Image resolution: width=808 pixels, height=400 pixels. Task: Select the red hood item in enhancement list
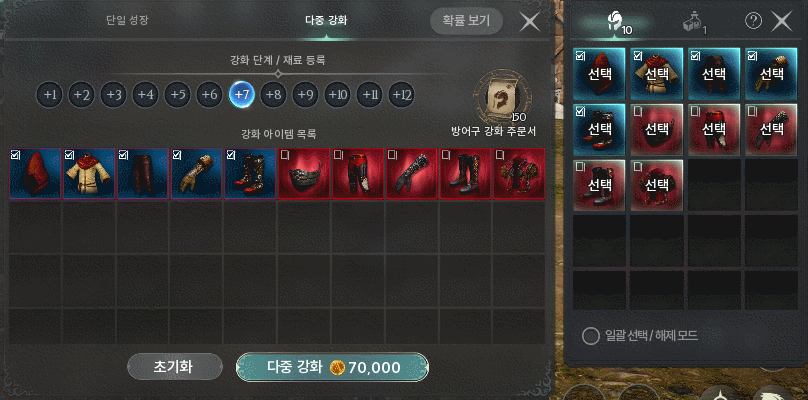coord(35,174)
